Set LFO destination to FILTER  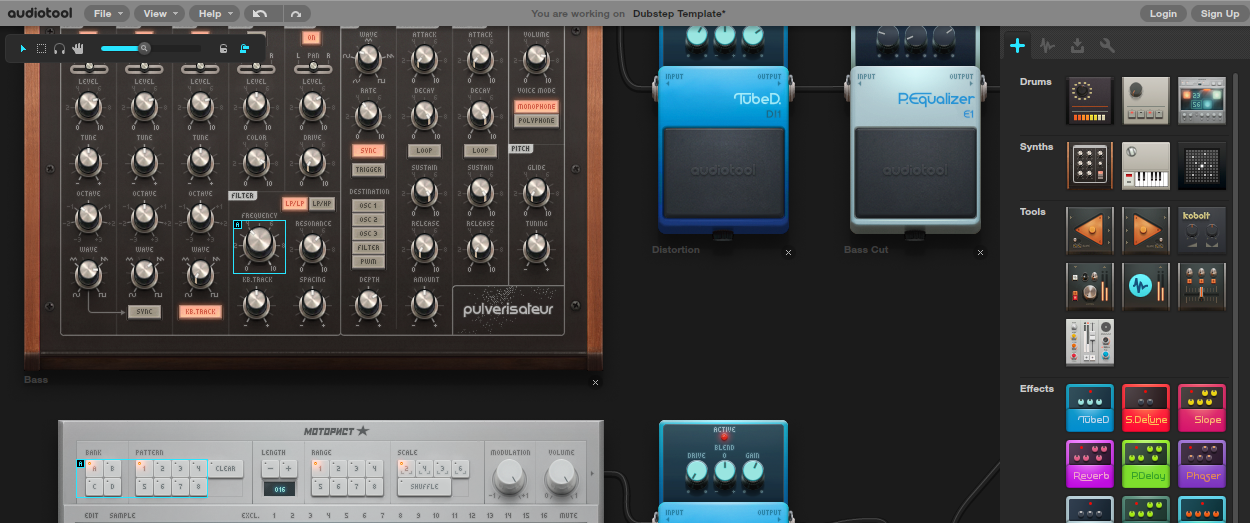click(x=368, y=247)
